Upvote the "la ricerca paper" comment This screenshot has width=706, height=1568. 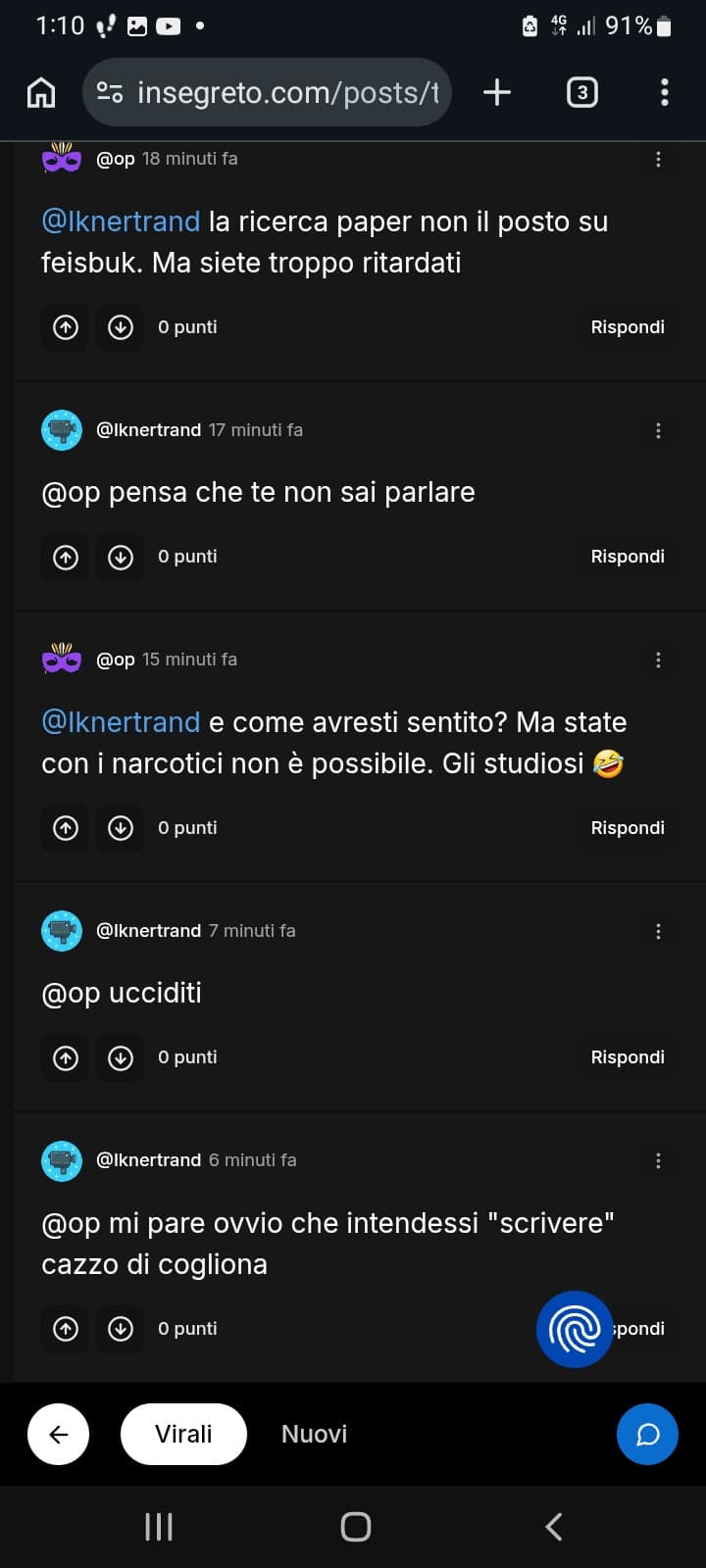tap(66, 327)
